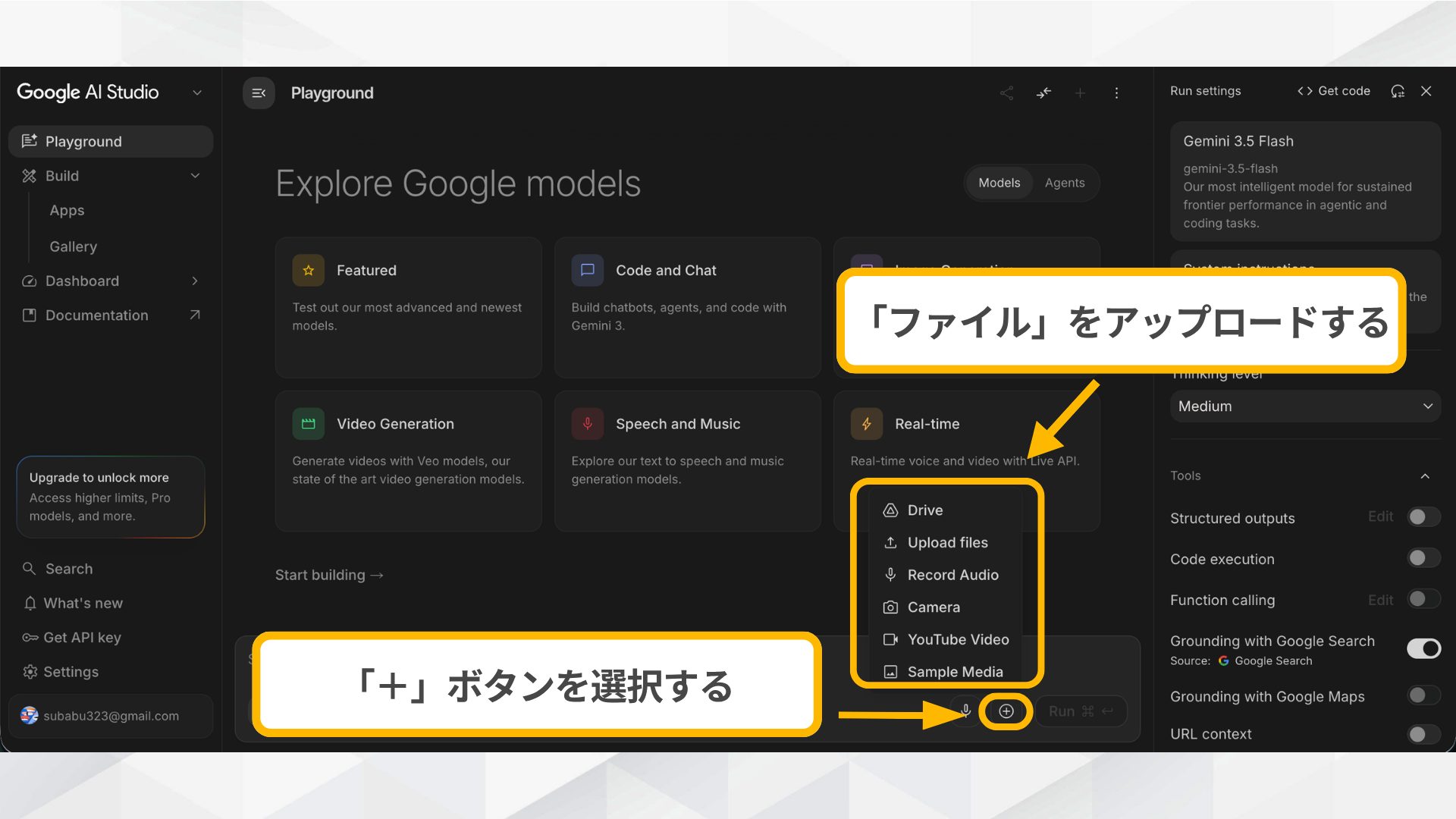1456x819 pixels.
Task: Click the Real-time lightning bolt icon
Action: point(867,424)
